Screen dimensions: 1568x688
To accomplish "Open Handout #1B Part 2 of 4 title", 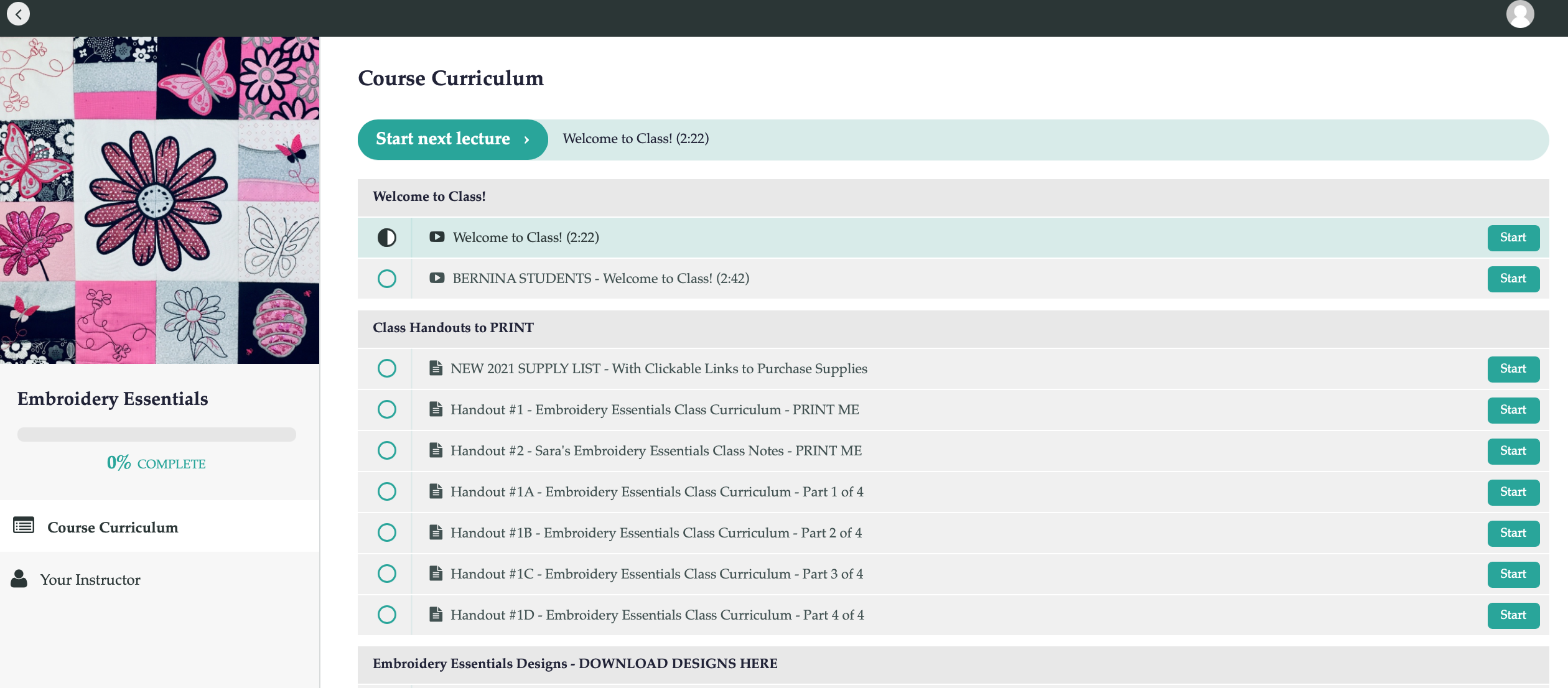I will point(656,533).
